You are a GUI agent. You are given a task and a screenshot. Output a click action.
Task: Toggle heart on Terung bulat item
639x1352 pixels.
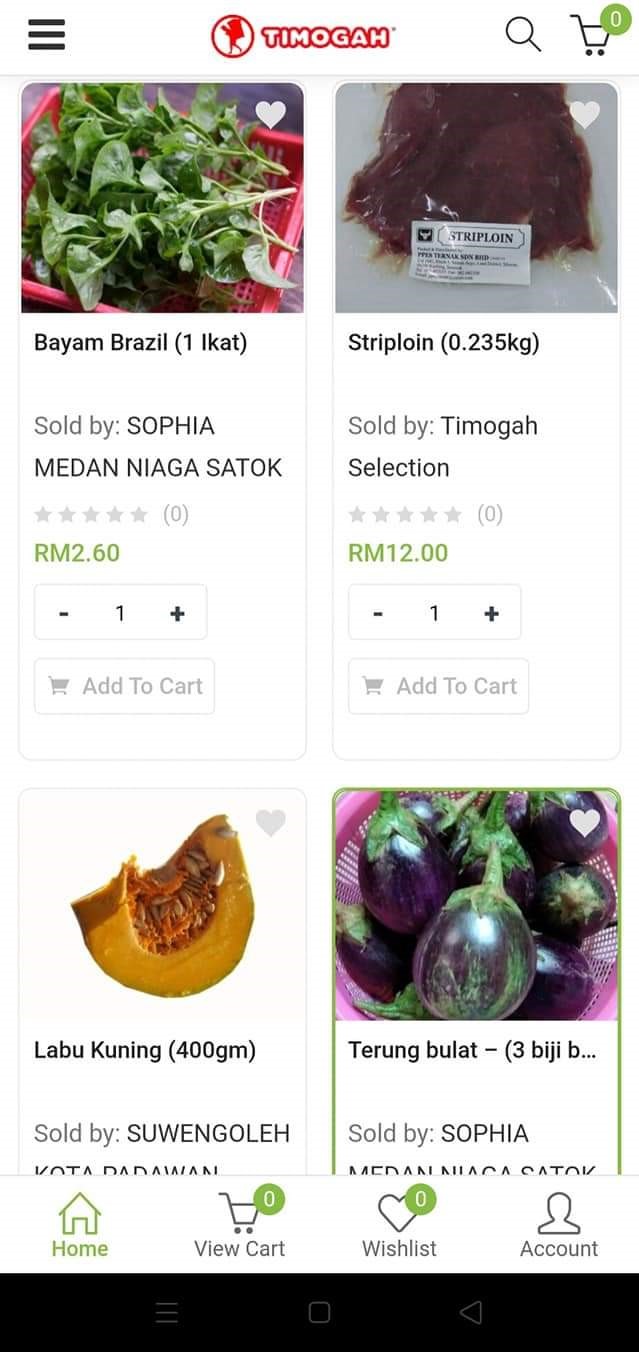point(584,823)
